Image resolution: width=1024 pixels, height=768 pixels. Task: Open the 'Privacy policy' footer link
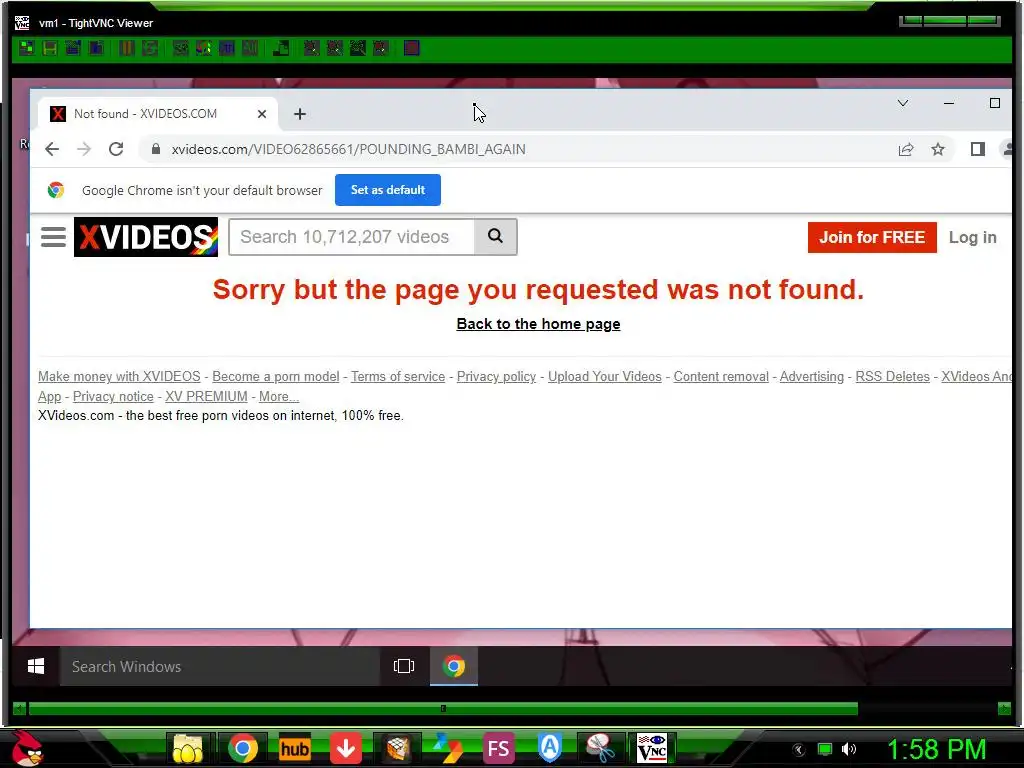496,377
